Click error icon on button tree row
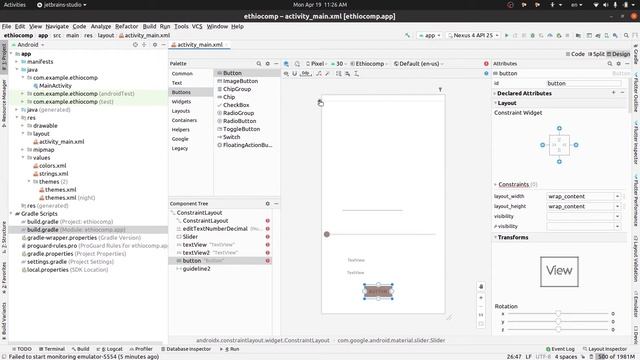640x360 pixels. click(268, 261)
